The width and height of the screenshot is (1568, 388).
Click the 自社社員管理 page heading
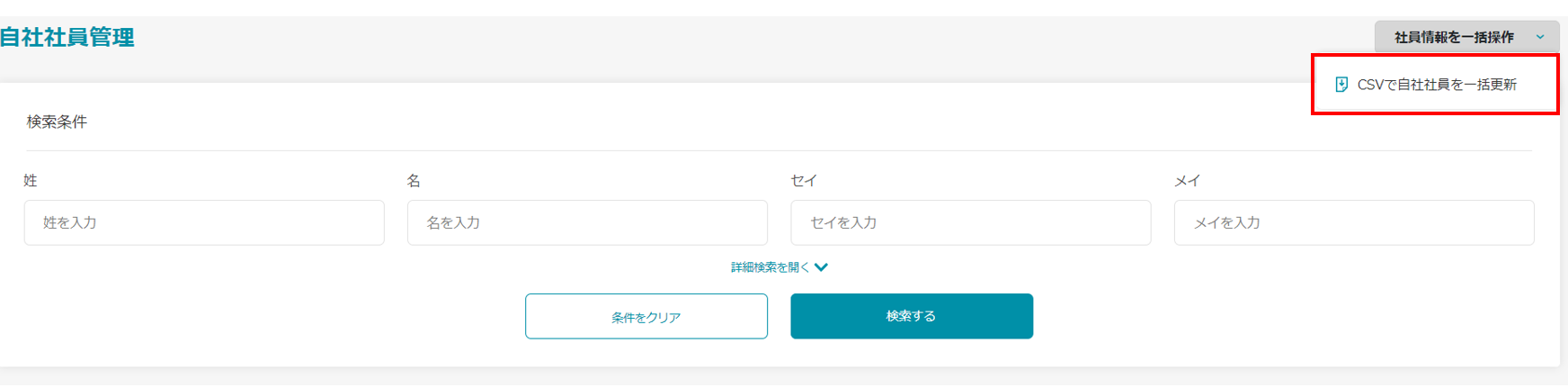(x=67, y=37)
